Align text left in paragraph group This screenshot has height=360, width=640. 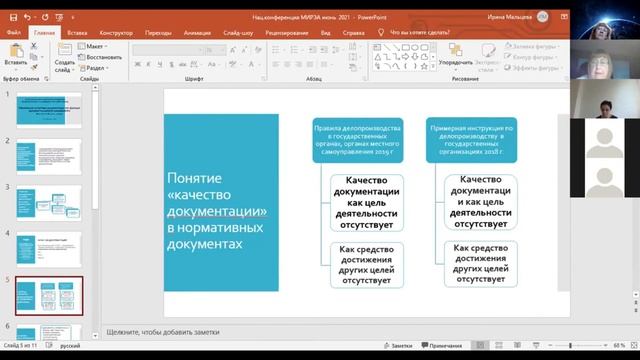tap(276, 64)
